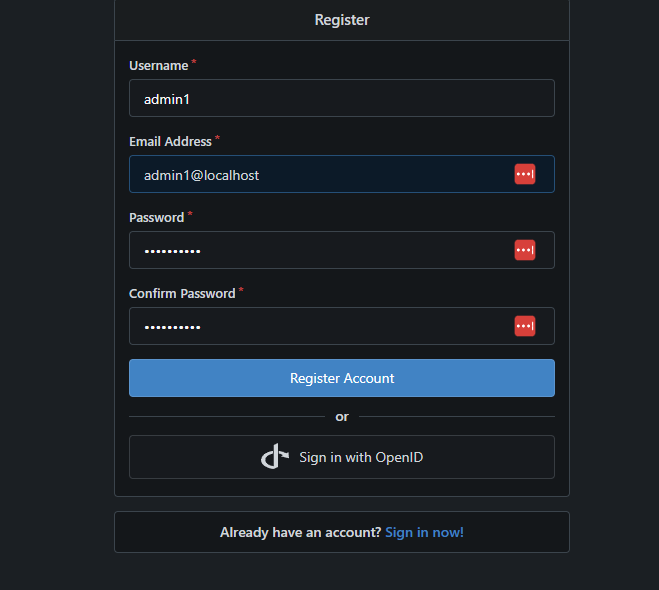The height and width of the screenshot is (590, 659).
Task: Click the required asterisk next to Email Address
Action: point(218,139)
